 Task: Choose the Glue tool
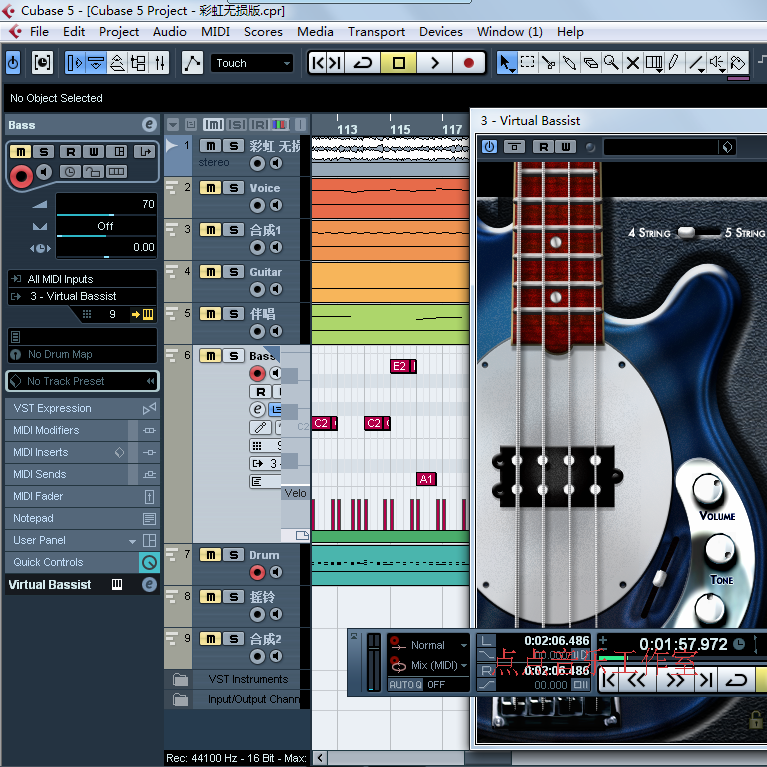point(569,63)
